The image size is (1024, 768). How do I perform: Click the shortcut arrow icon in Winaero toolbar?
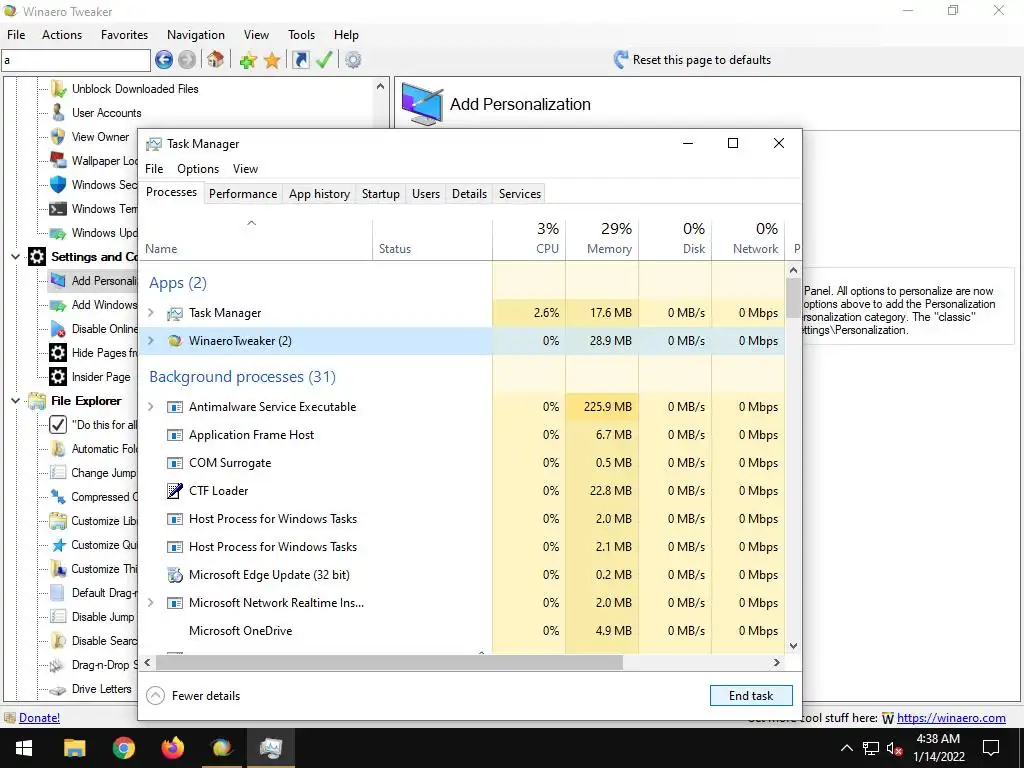click(x=300, y=60)
